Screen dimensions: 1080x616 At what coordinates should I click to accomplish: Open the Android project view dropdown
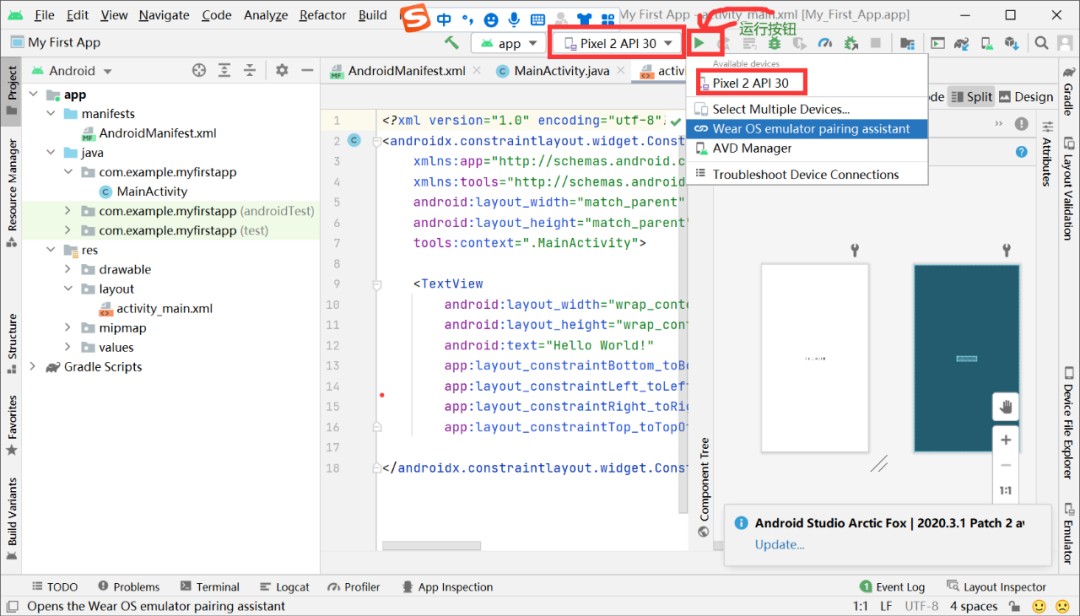click(72, 70)
